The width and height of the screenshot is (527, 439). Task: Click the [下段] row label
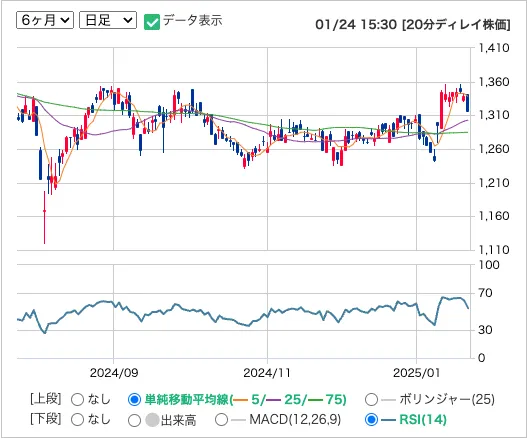(46, 419)
